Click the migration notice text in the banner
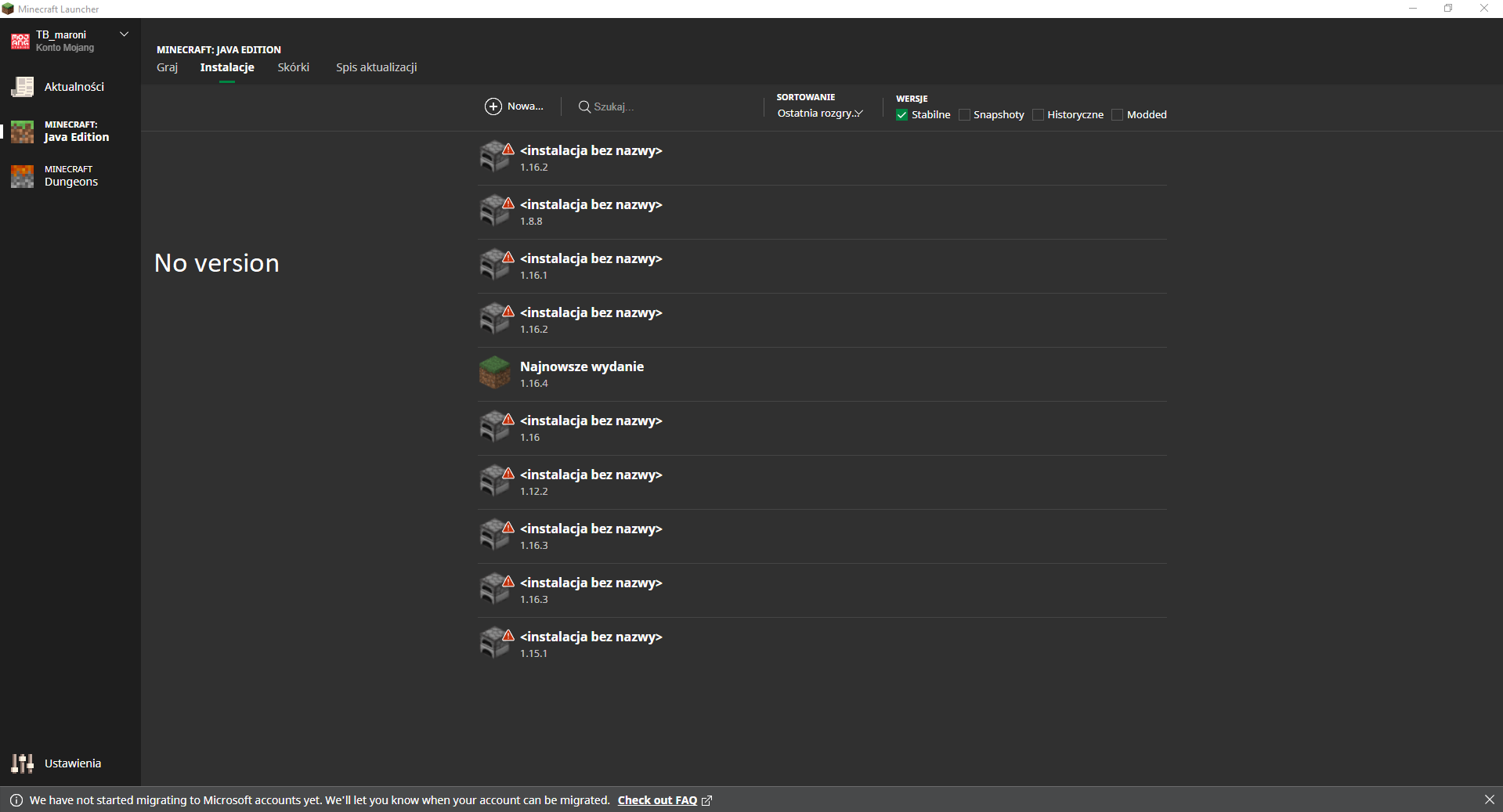The width and height of the screenshot is (1503, 812). point(320,800)
